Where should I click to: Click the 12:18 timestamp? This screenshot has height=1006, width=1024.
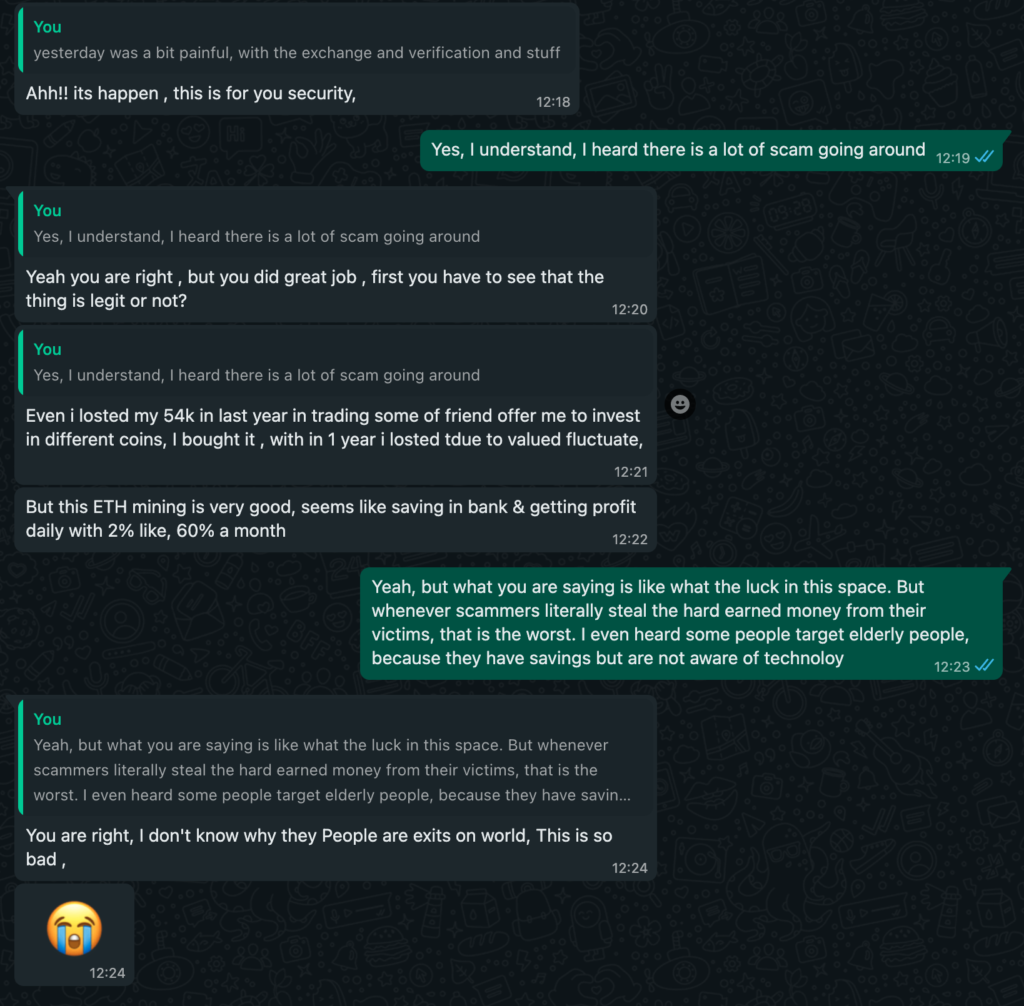[x=552, y=103]
